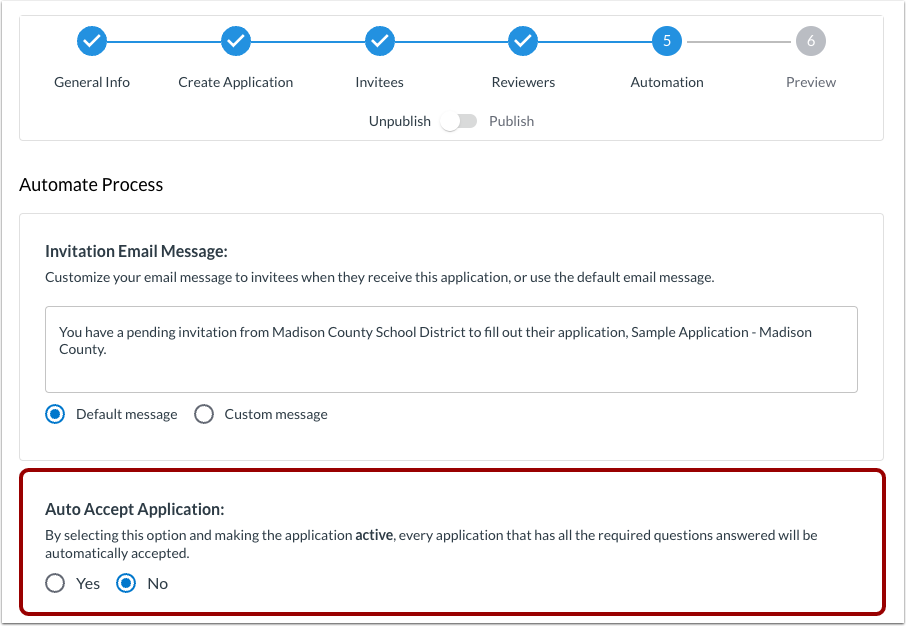Click the Automate Process heading

[91, 185]
